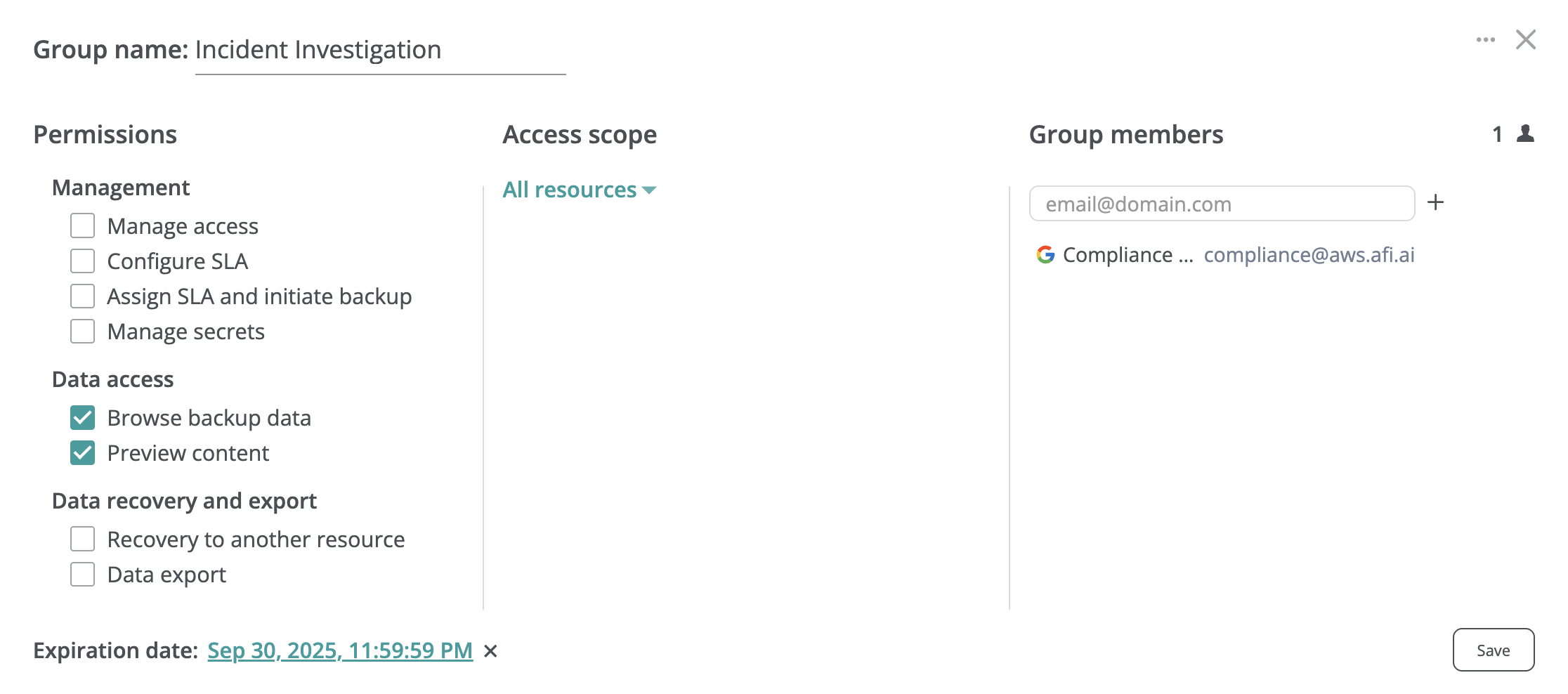1568x694 pixels.
Task: Click the plus icon to add member
Action: (x=1435, y=203)
